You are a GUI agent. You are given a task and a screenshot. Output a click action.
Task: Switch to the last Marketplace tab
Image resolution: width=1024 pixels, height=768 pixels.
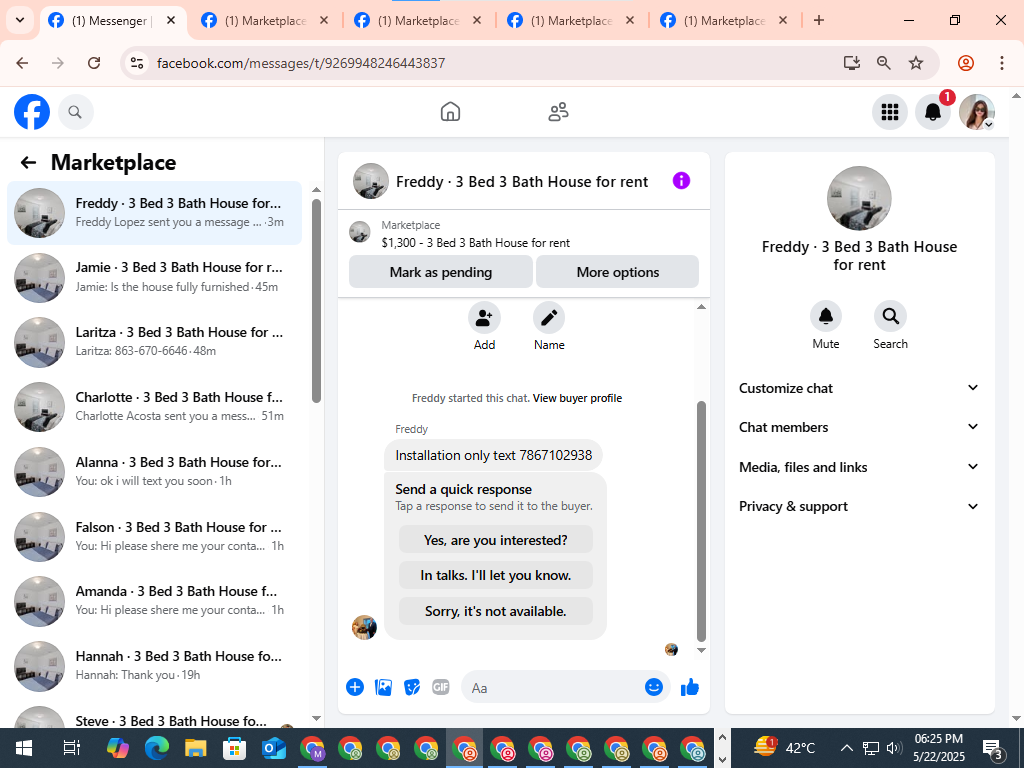(x=724, y=21)
